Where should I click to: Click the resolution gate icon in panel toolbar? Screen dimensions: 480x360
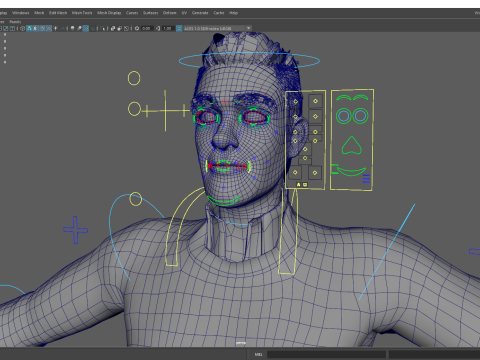tap(5, 28)
